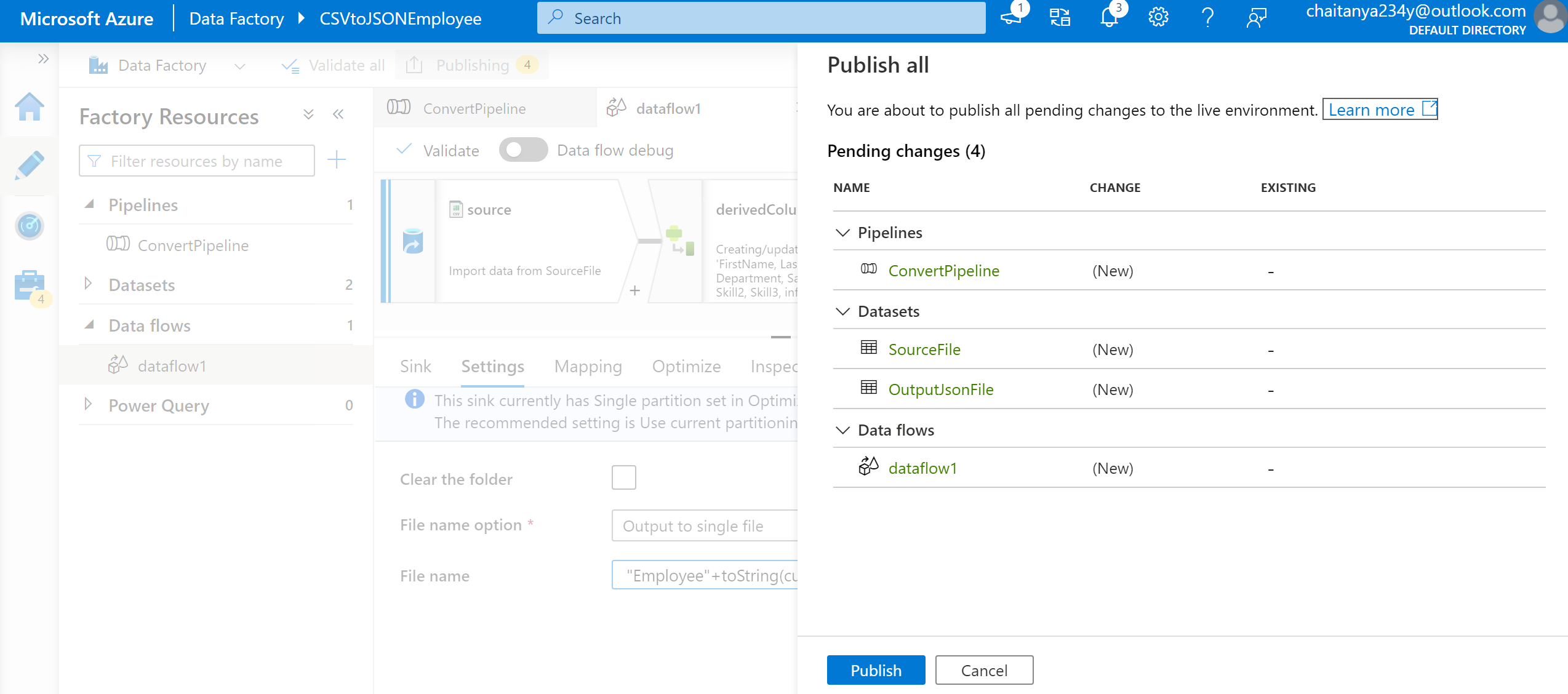Switch to the Settings tab
1568x694 pixels.
[x=492, y=367]
